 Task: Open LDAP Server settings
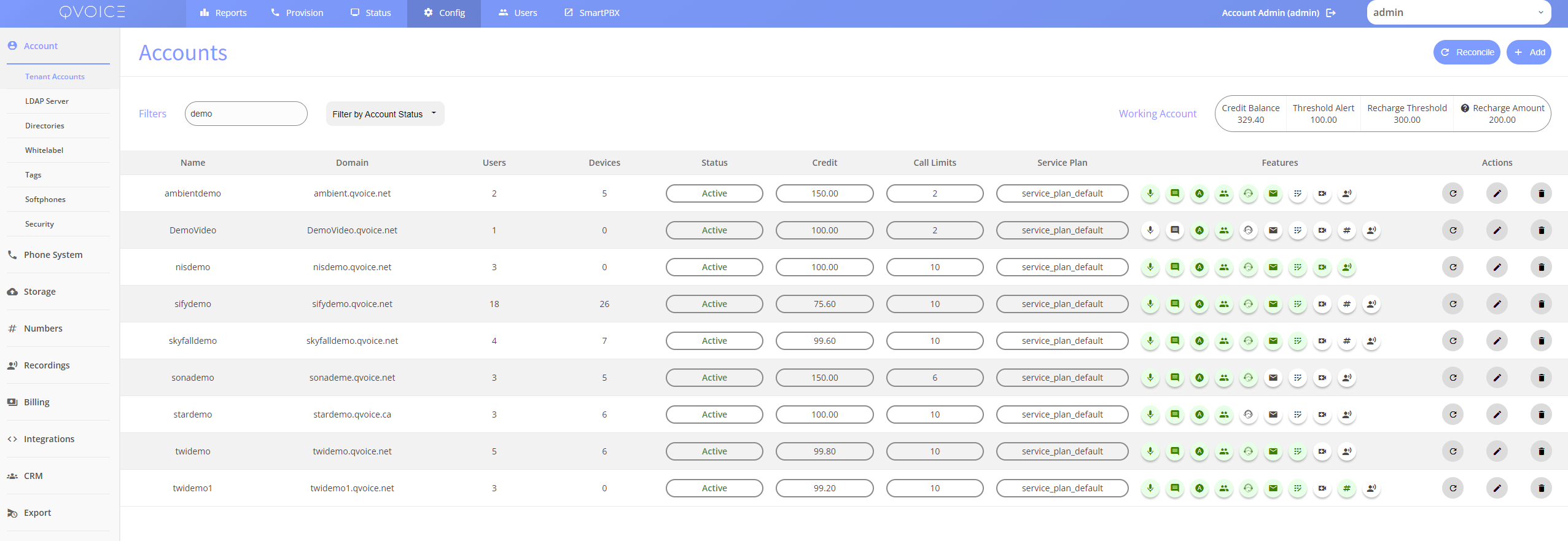47,101
